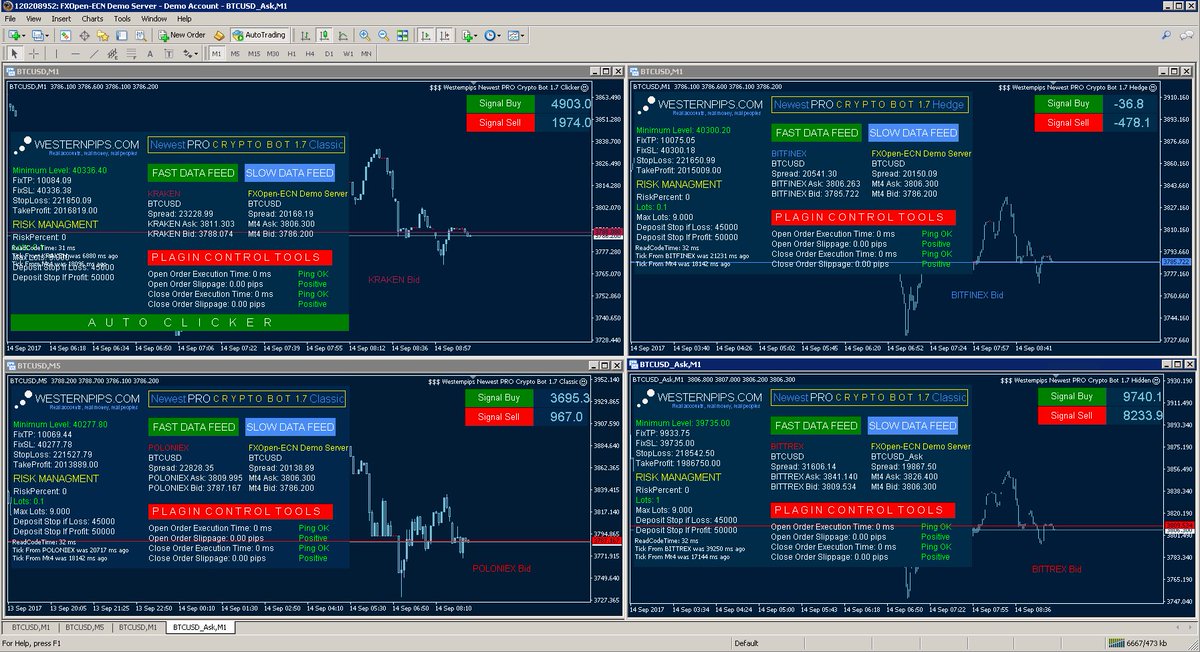This screenshot has height=652, width=1200.
Task: Tile chart windows icon
Action: click(402, 35)
